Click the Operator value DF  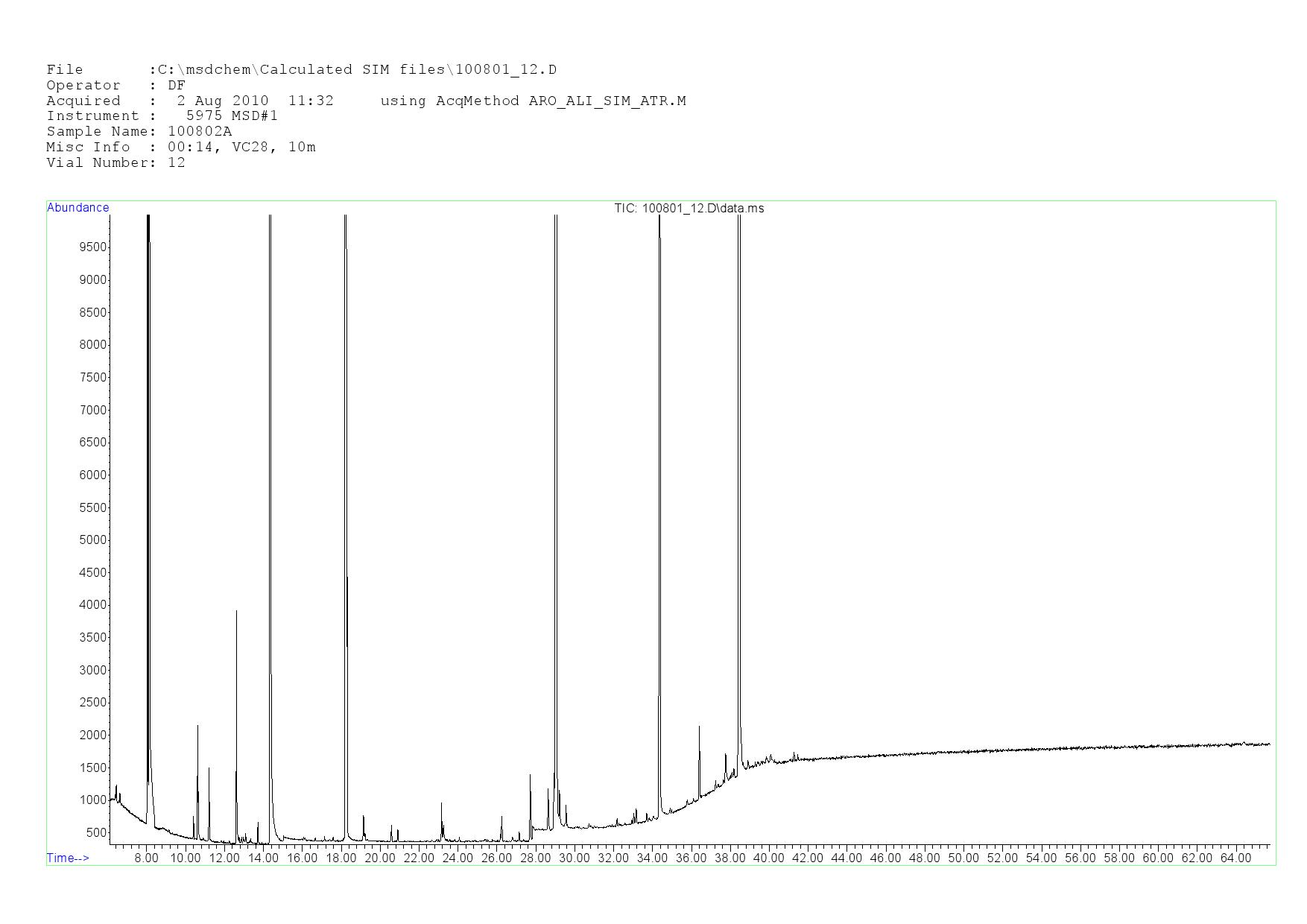point(176,85)
